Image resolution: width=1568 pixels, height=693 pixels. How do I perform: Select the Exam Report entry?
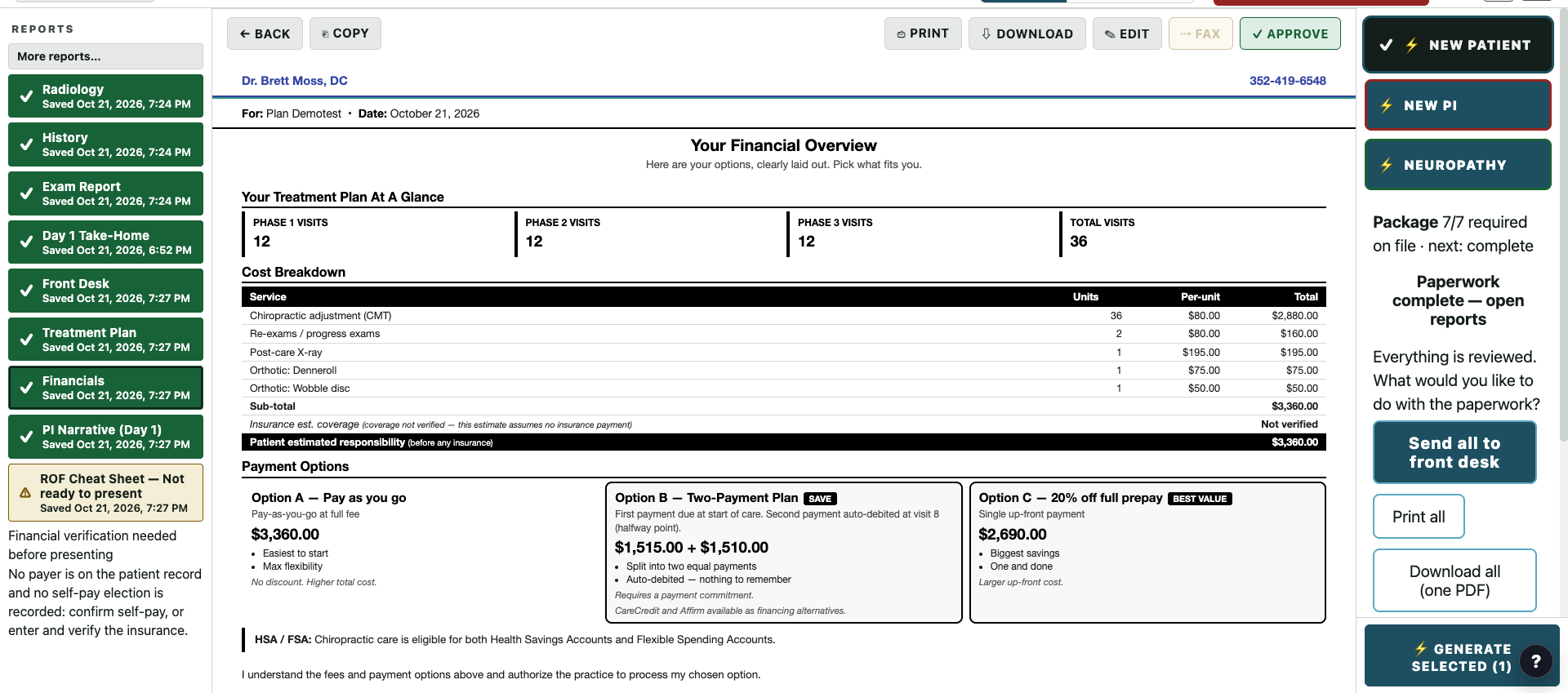pos(105,193)
